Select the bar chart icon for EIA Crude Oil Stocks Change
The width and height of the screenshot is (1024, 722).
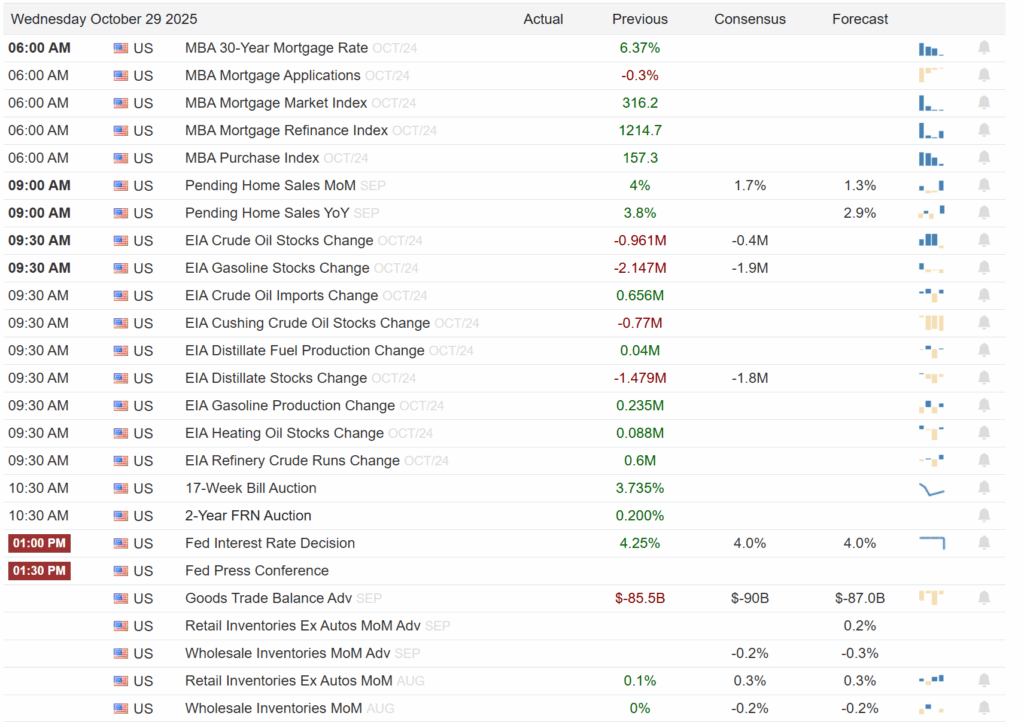pos(930,240)
